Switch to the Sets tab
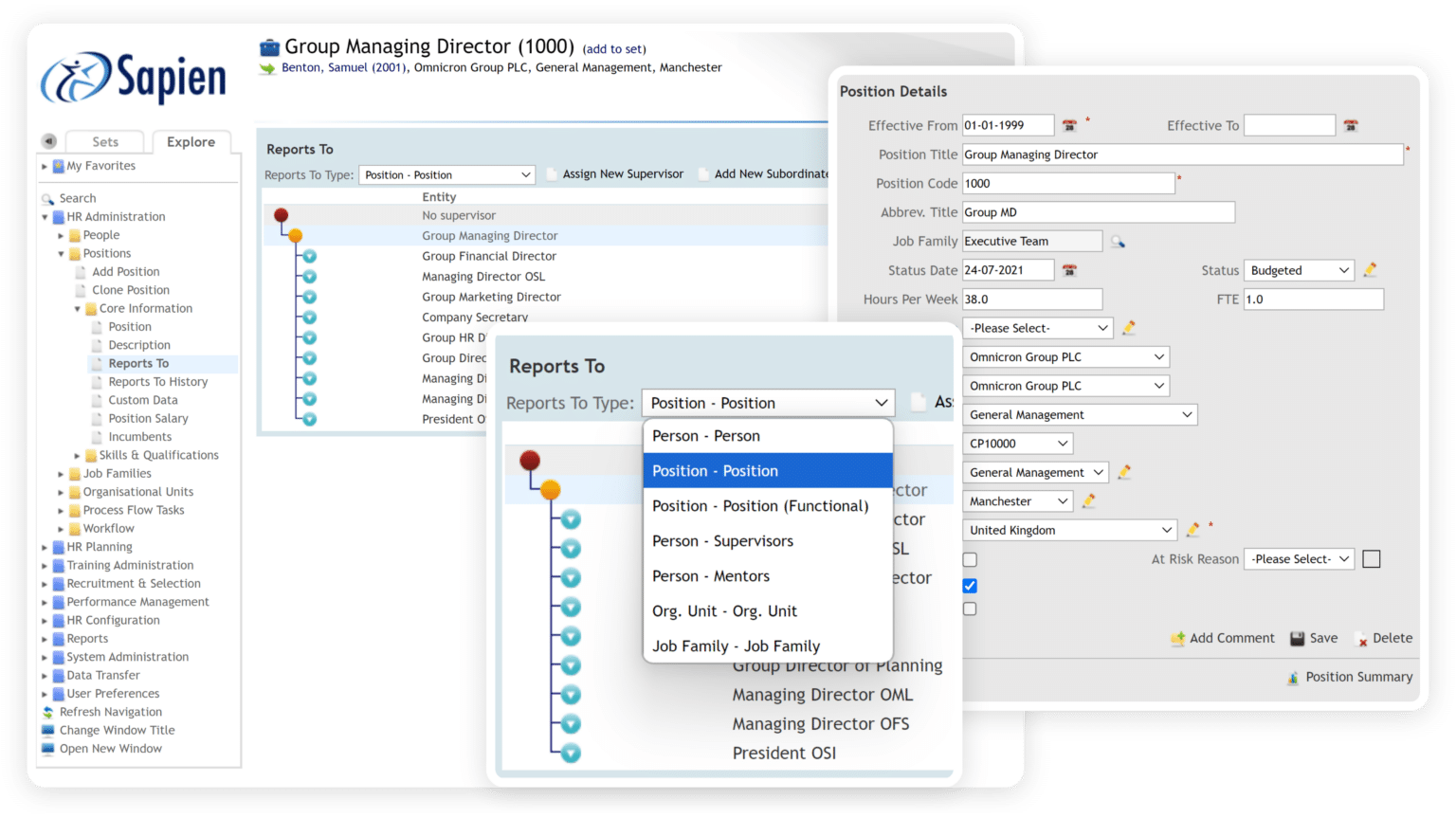Screen dimensions: 1456x818 [105, 141]
